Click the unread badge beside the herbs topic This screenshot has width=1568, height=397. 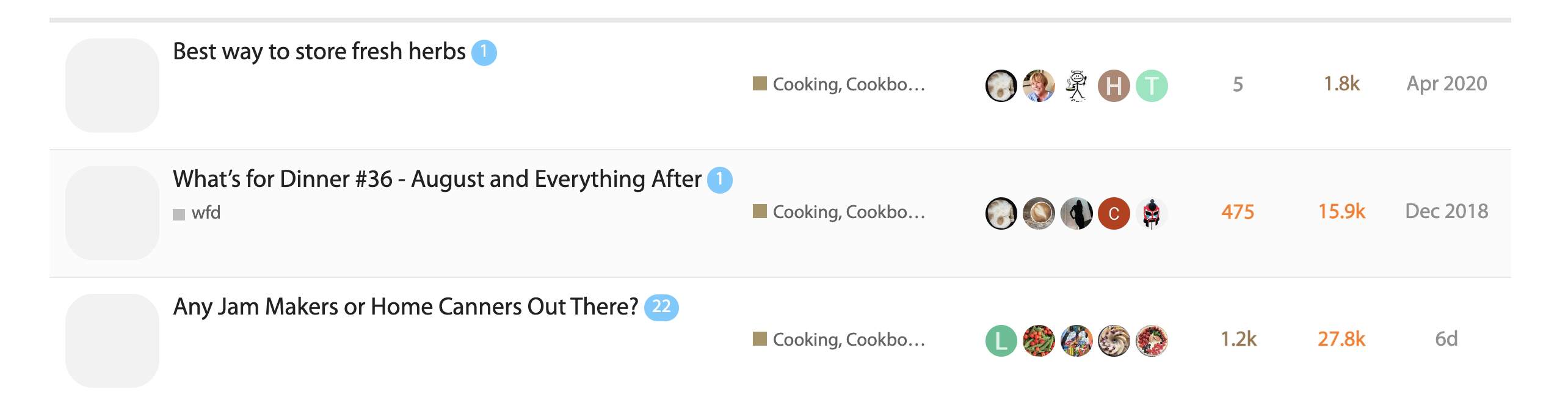[x=484, y=53]
